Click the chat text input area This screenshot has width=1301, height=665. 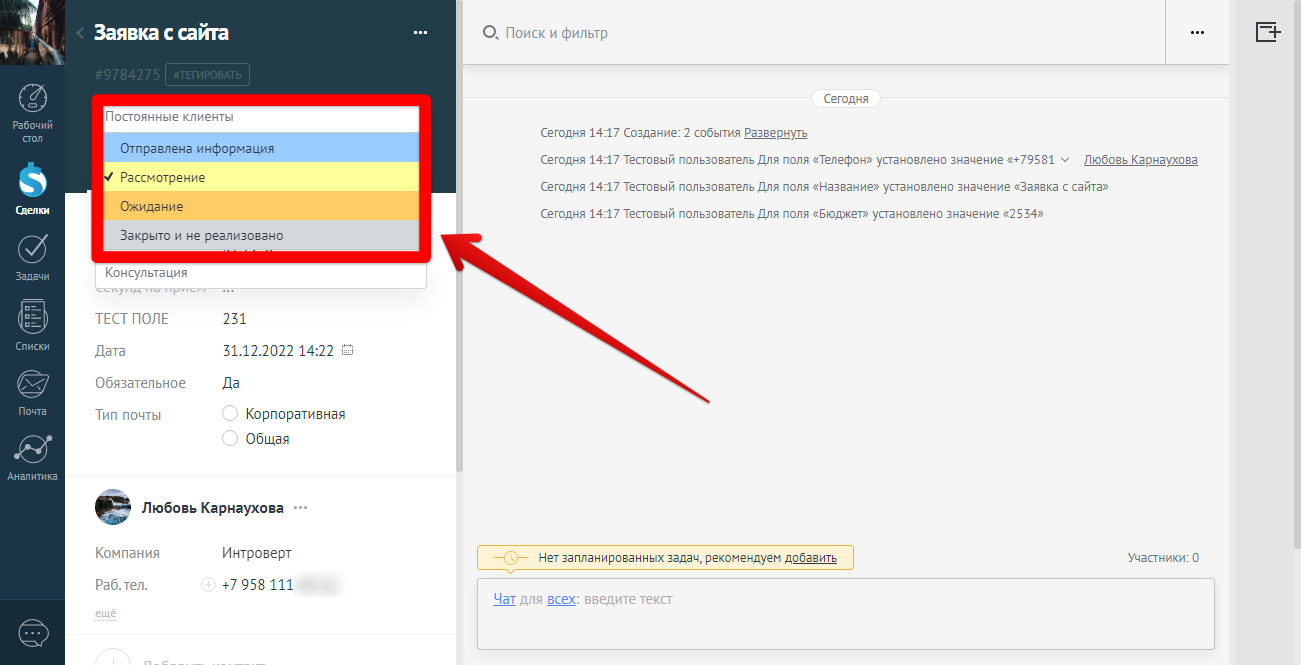pyautogui.click(x=846, y=614)
